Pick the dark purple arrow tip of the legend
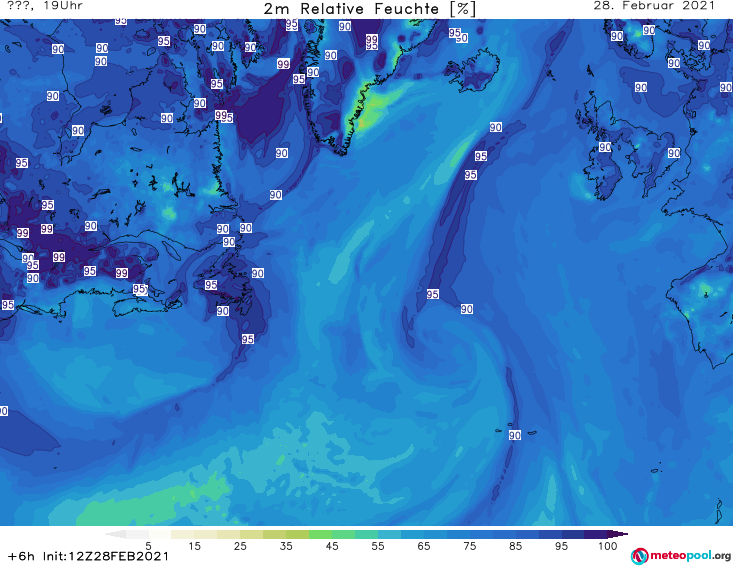The image size is (733, 566). 618,534
